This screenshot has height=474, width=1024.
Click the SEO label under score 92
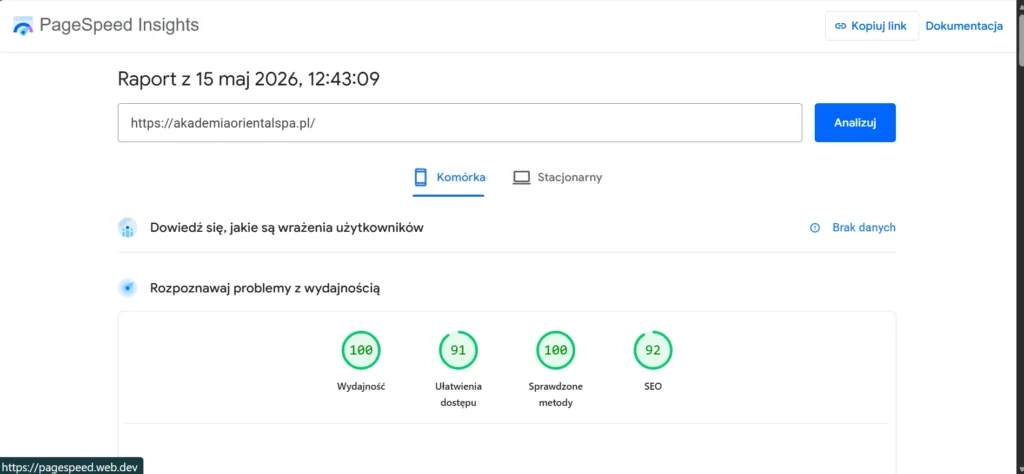click(652, 387)
